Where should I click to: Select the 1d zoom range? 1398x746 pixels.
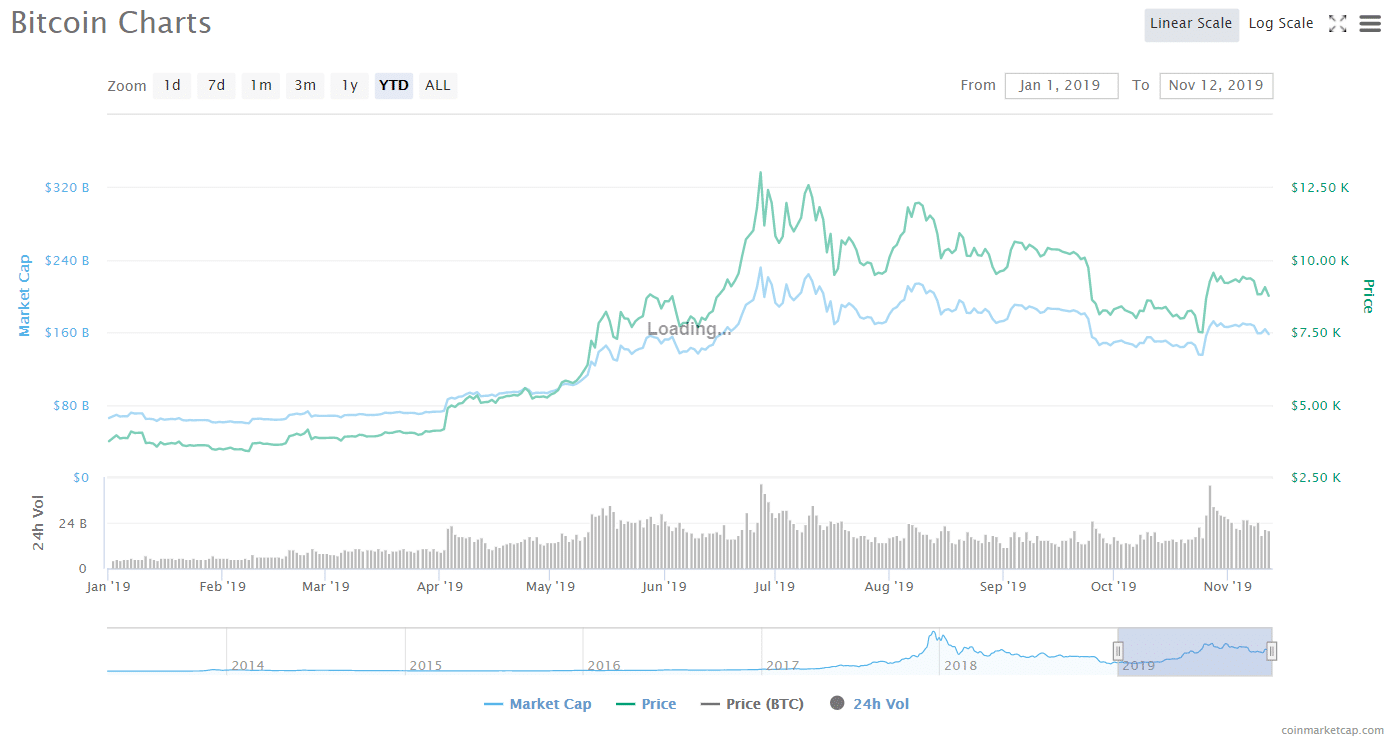172,86
